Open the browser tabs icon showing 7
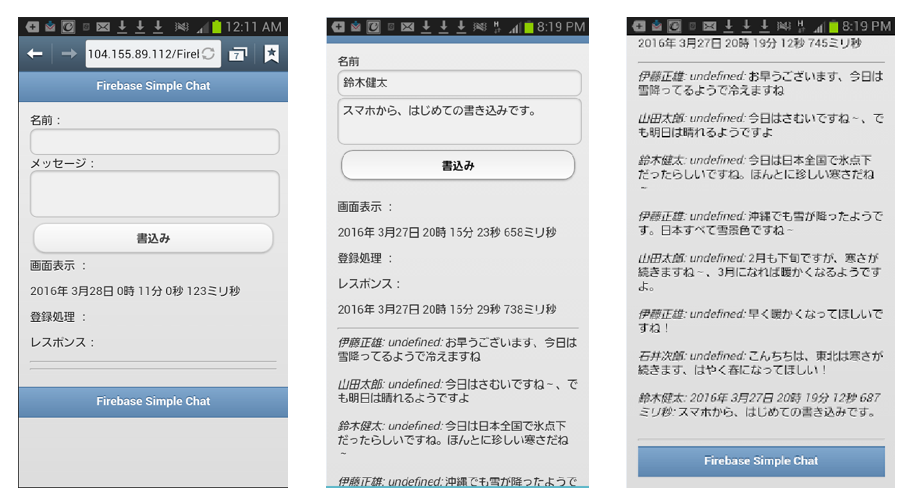 pyautogui.click(x=238, y=54)
